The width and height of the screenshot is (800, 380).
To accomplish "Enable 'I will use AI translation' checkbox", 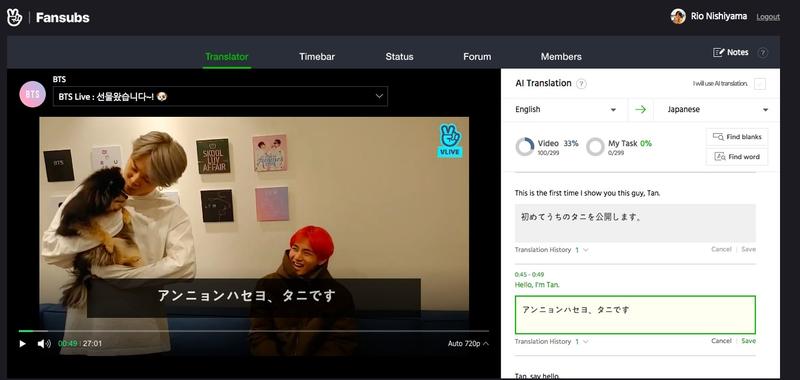I will (760, 84).
